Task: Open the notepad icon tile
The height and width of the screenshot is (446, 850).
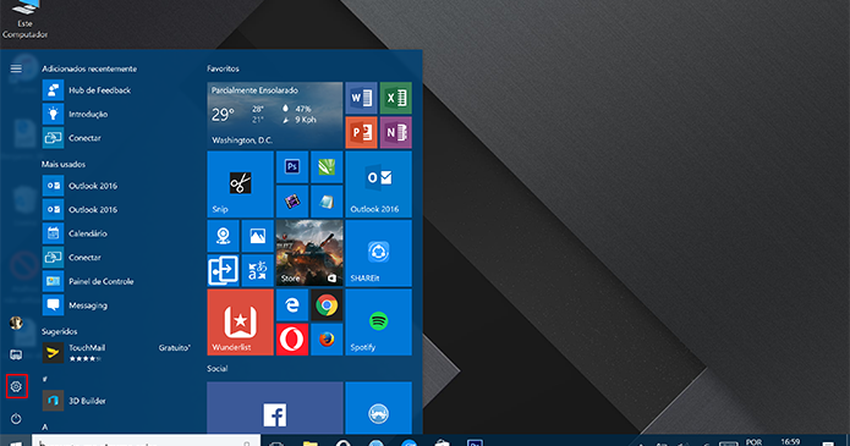Action: pos(326,202)
